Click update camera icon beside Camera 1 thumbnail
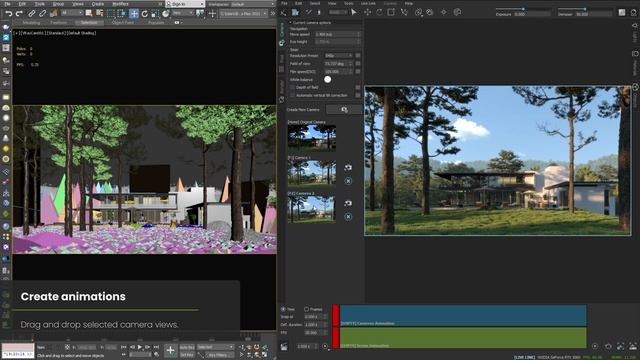640x360 pixels. click(348, 167)
